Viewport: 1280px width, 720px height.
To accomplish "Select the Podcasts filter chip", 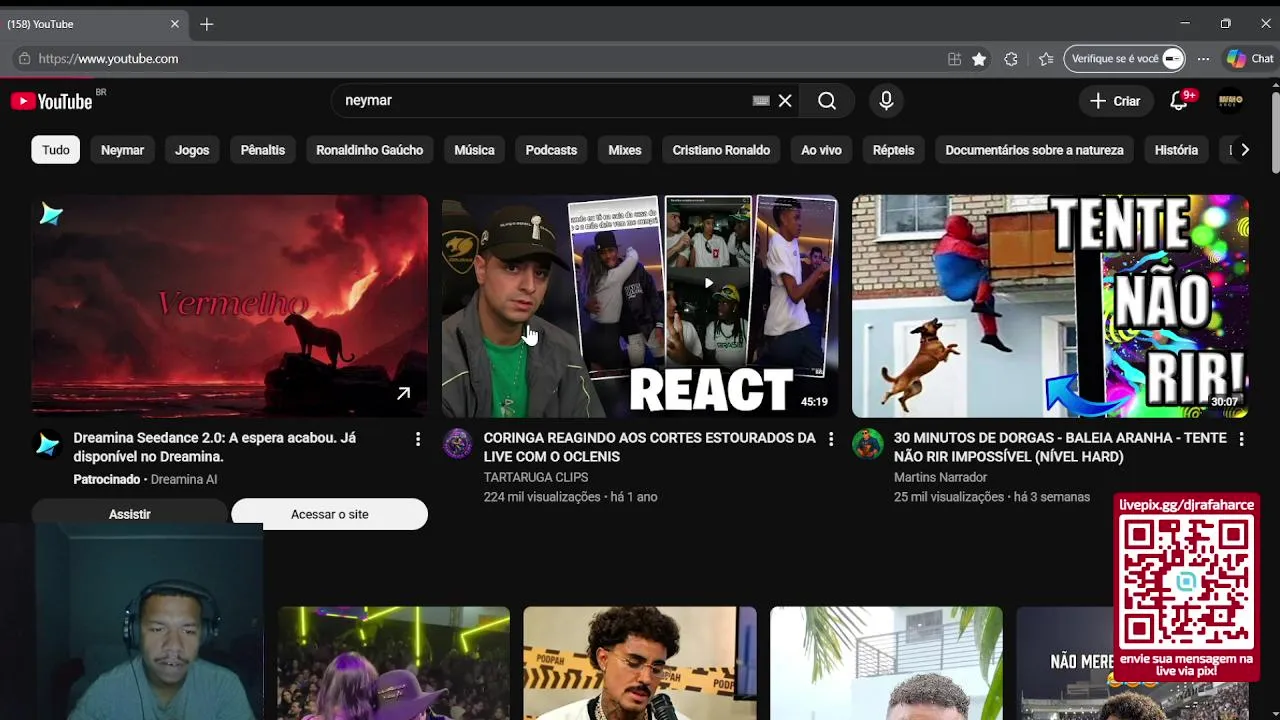I will [551, 150].
